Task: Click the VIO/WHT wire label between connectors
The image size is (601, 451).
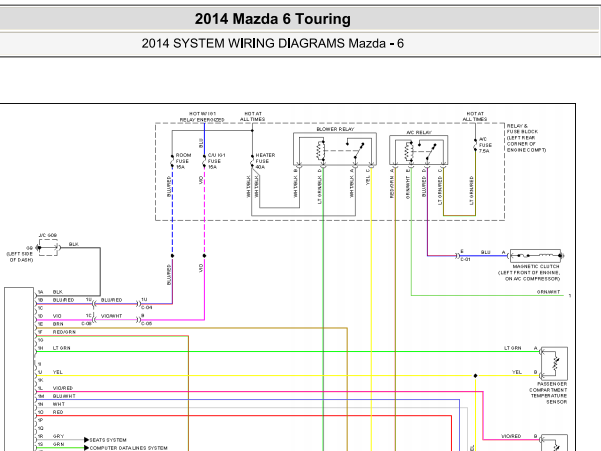Action: tap(112, 316)
